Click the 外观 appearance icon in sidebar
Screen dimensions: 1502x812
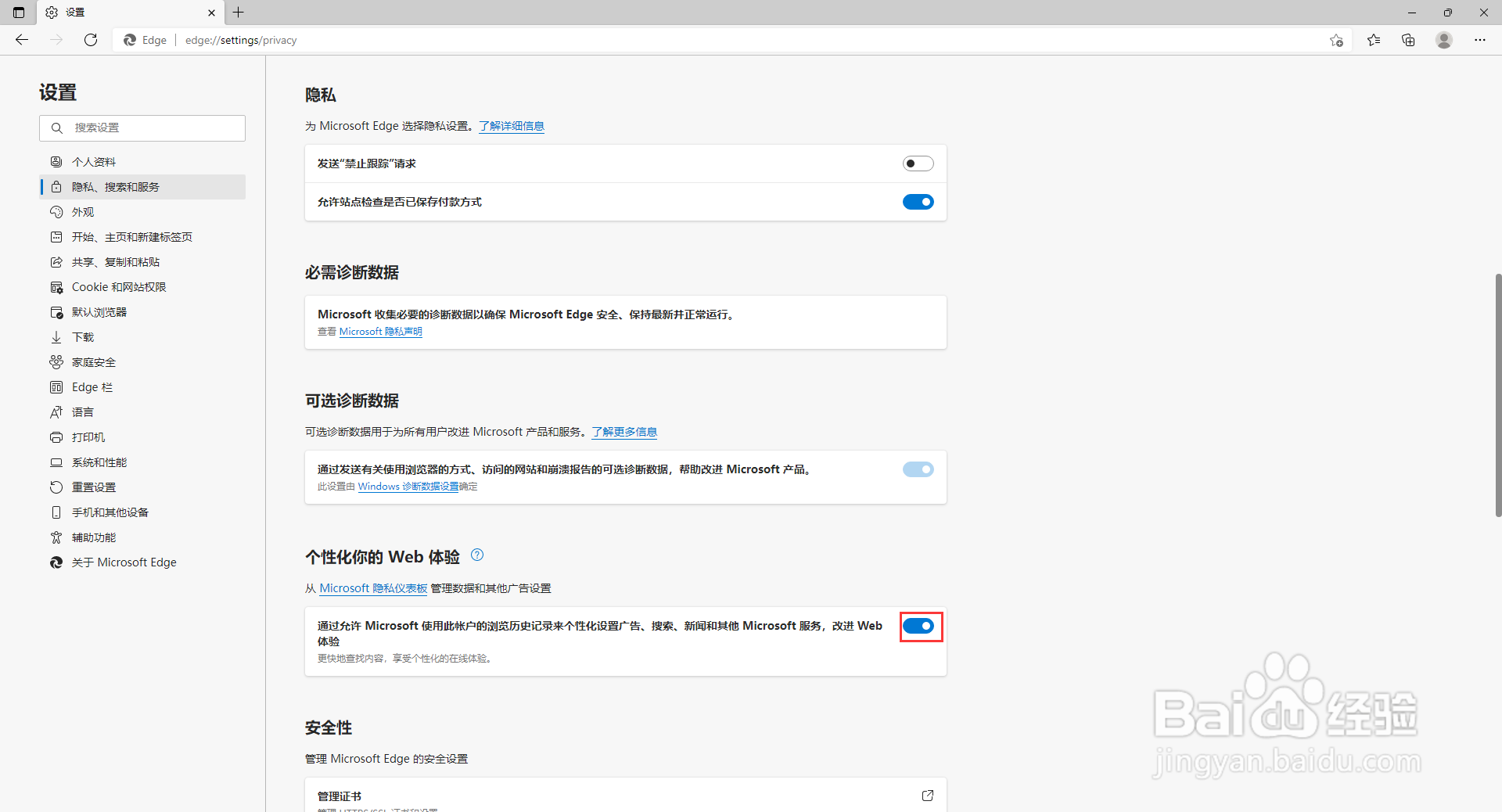56,212
